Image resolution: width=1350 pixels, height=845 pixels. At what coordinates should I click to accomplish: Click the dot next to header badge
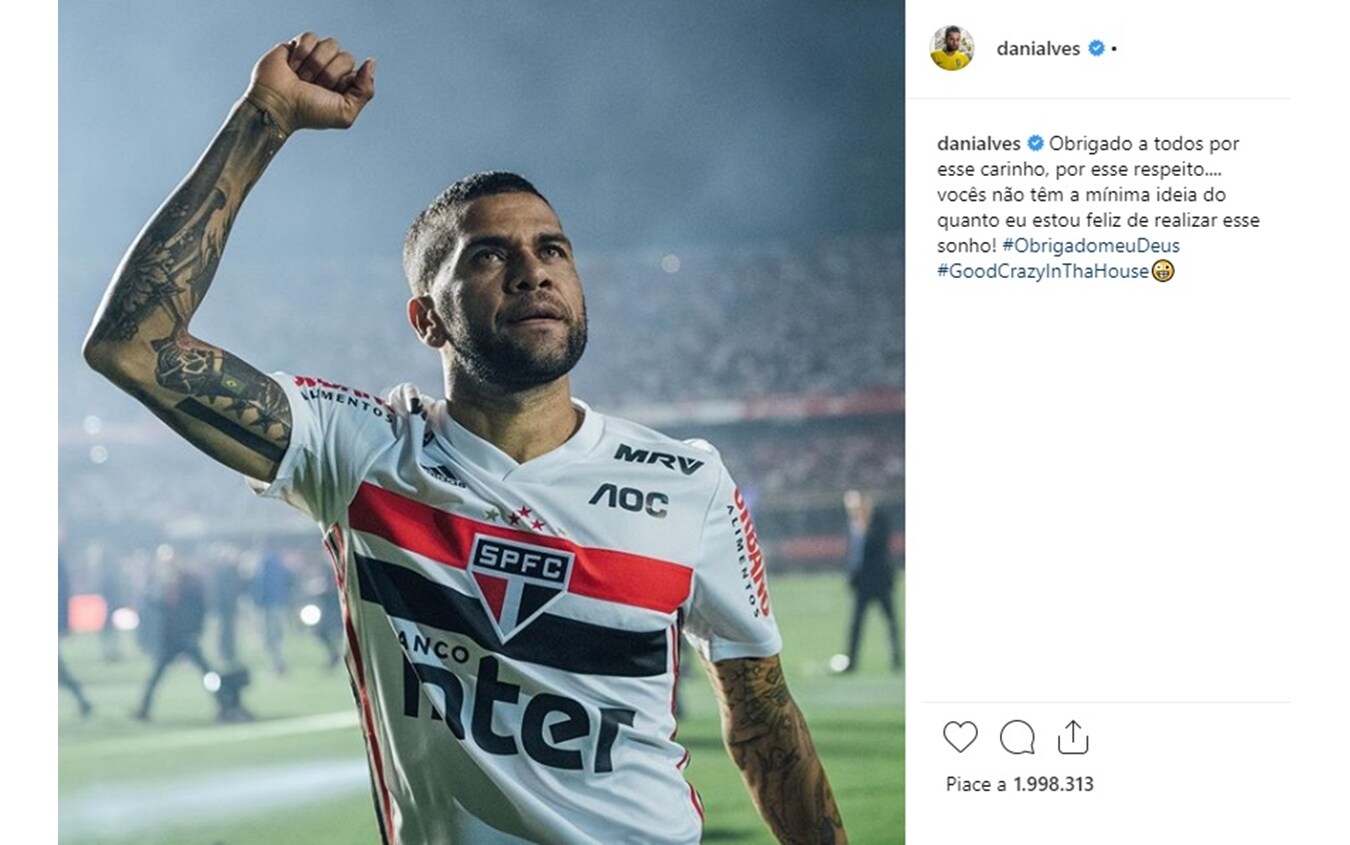tap(1114, 49)
